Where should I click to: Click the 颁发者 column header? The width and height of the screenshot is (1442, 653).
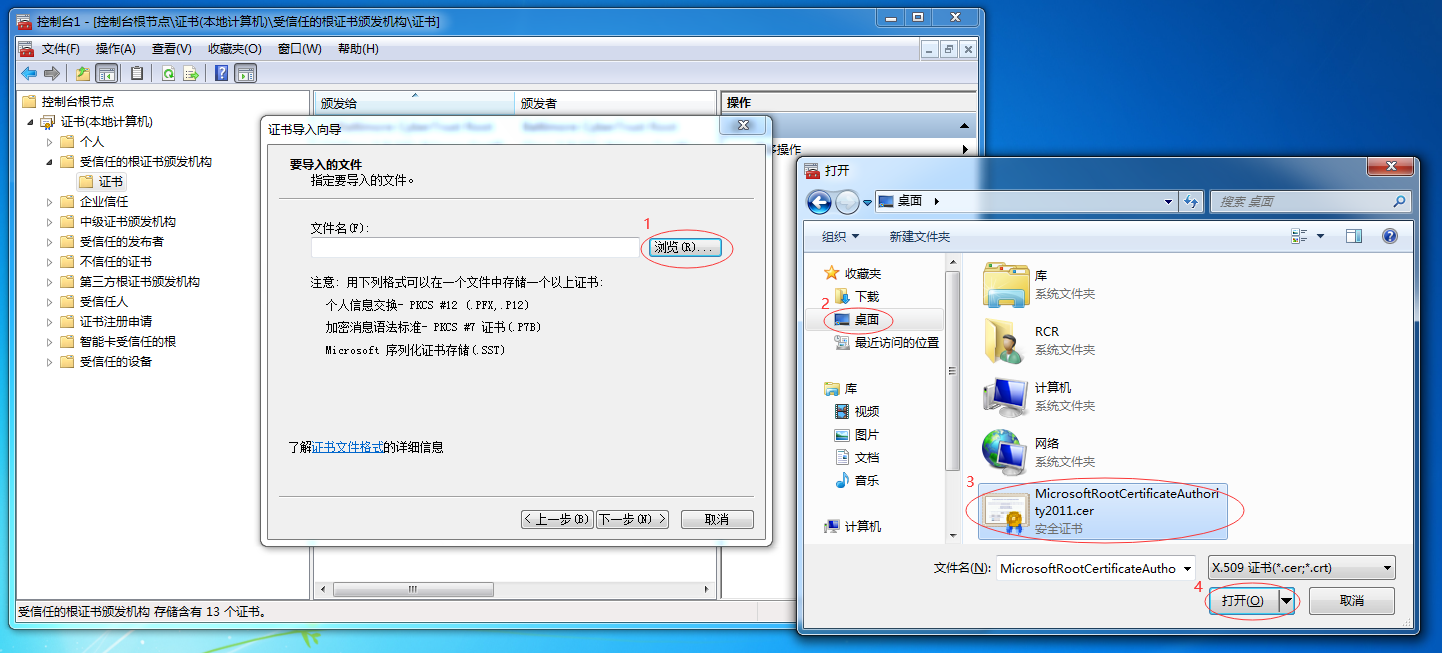[615, 103]
